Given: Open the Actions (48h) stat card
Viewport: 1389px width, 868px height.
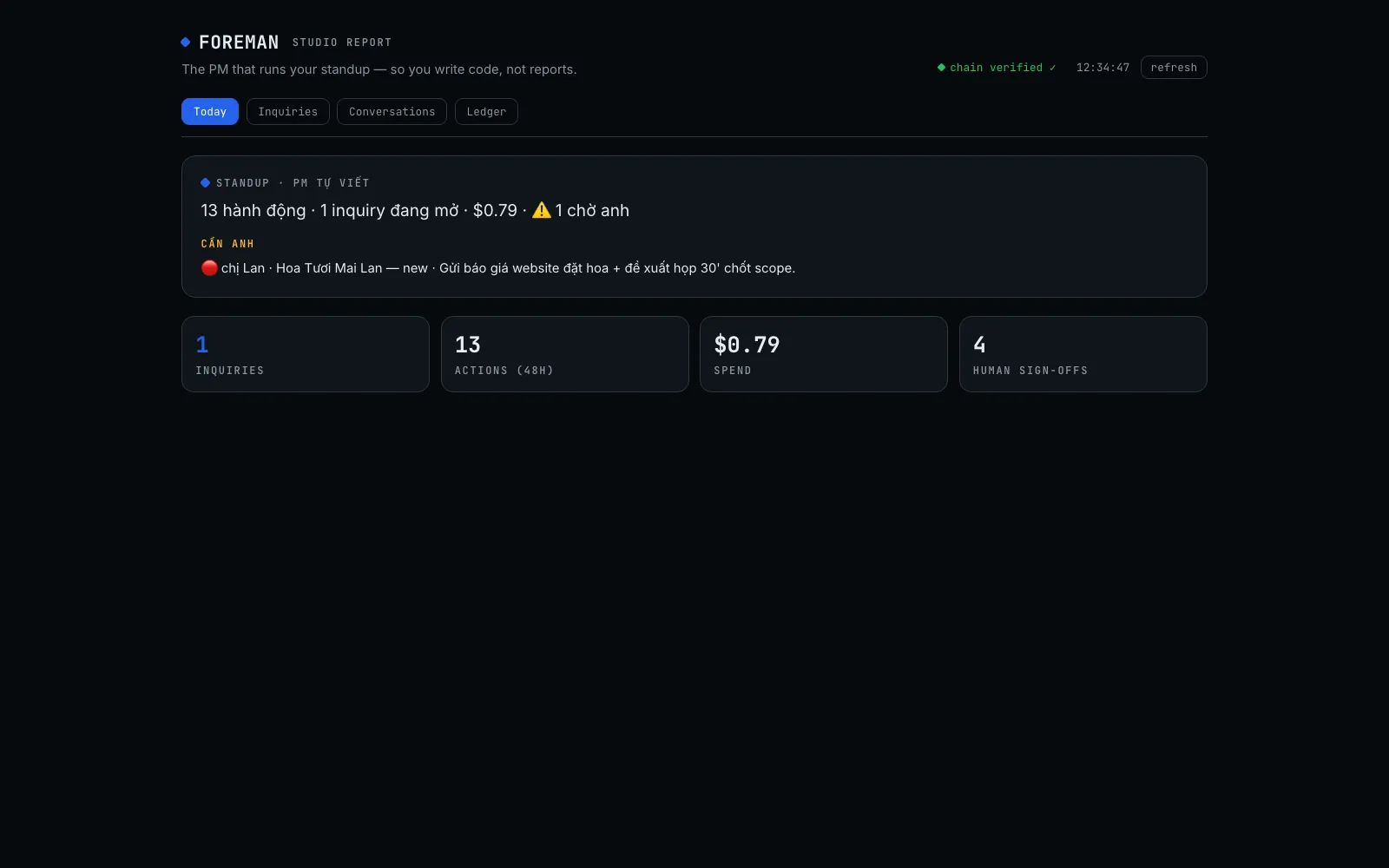Looking at the screenshot, I should click(565, 354).
